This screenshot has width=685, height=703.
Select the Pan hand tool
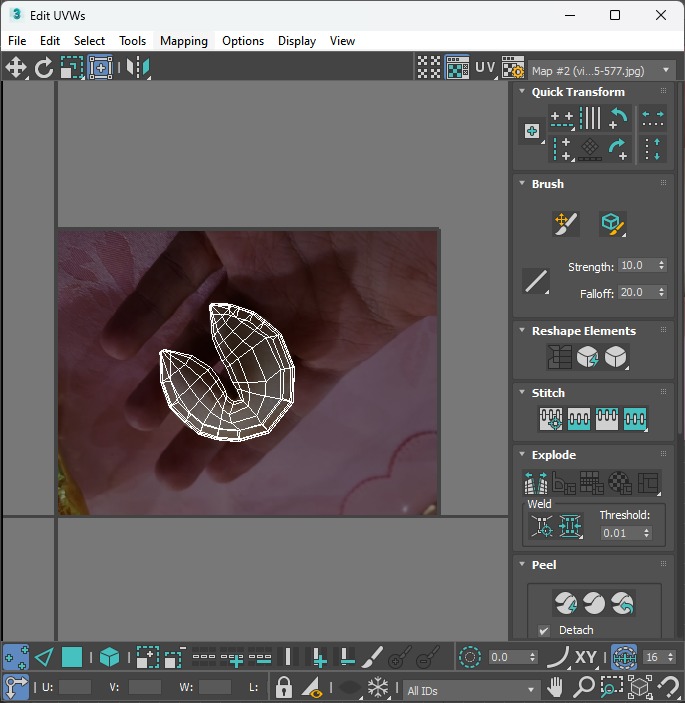555,687
